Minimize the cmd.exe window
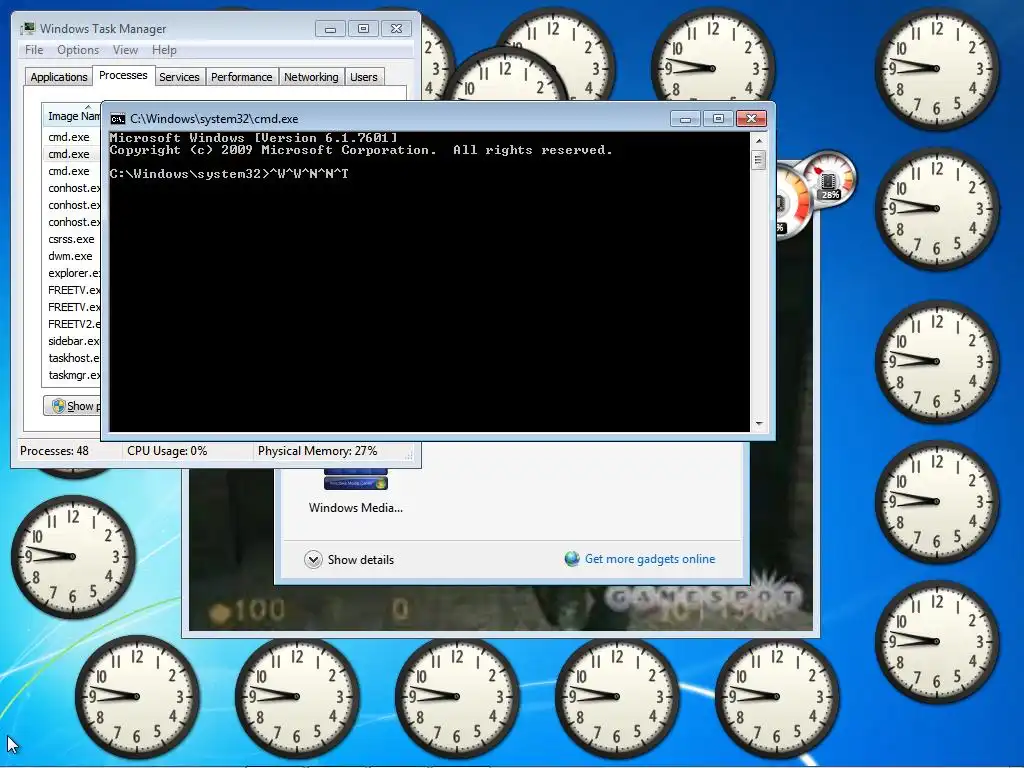This screenshot has height=768, width=1024. pyautogui.click(x=685, y=119)
